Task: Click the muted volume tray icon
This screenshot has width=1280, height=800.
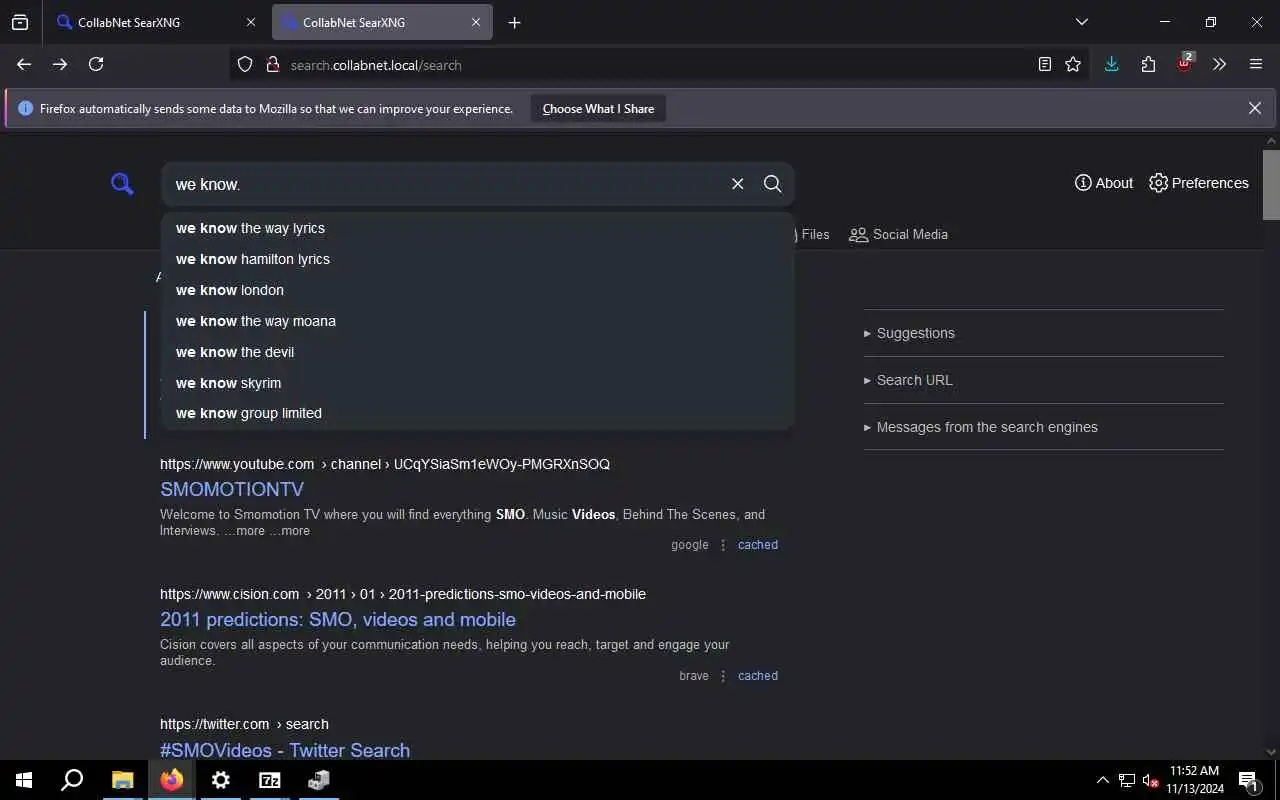Action: click(1150, 780)
